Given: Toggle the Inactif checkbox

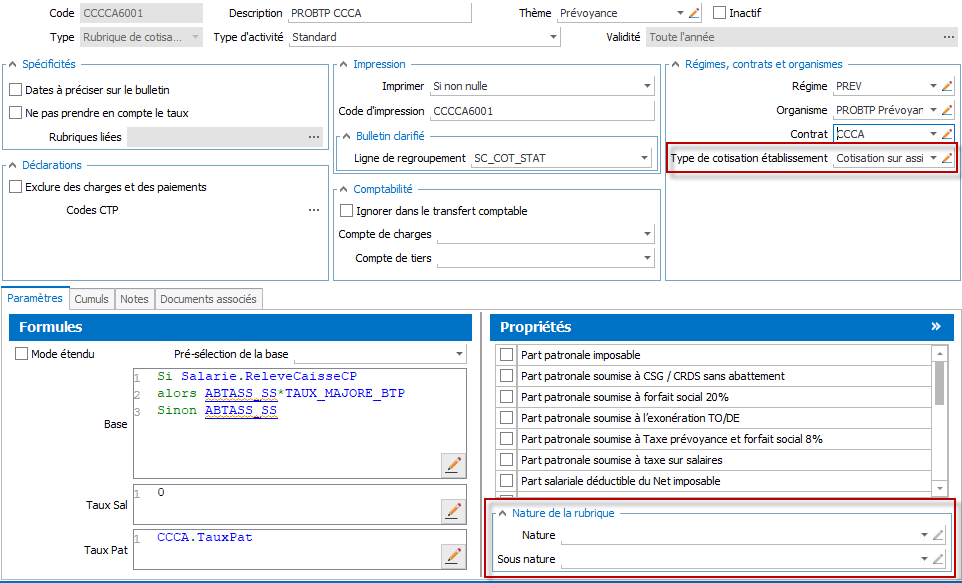Looking at the screenshot, I should [719, 13].
